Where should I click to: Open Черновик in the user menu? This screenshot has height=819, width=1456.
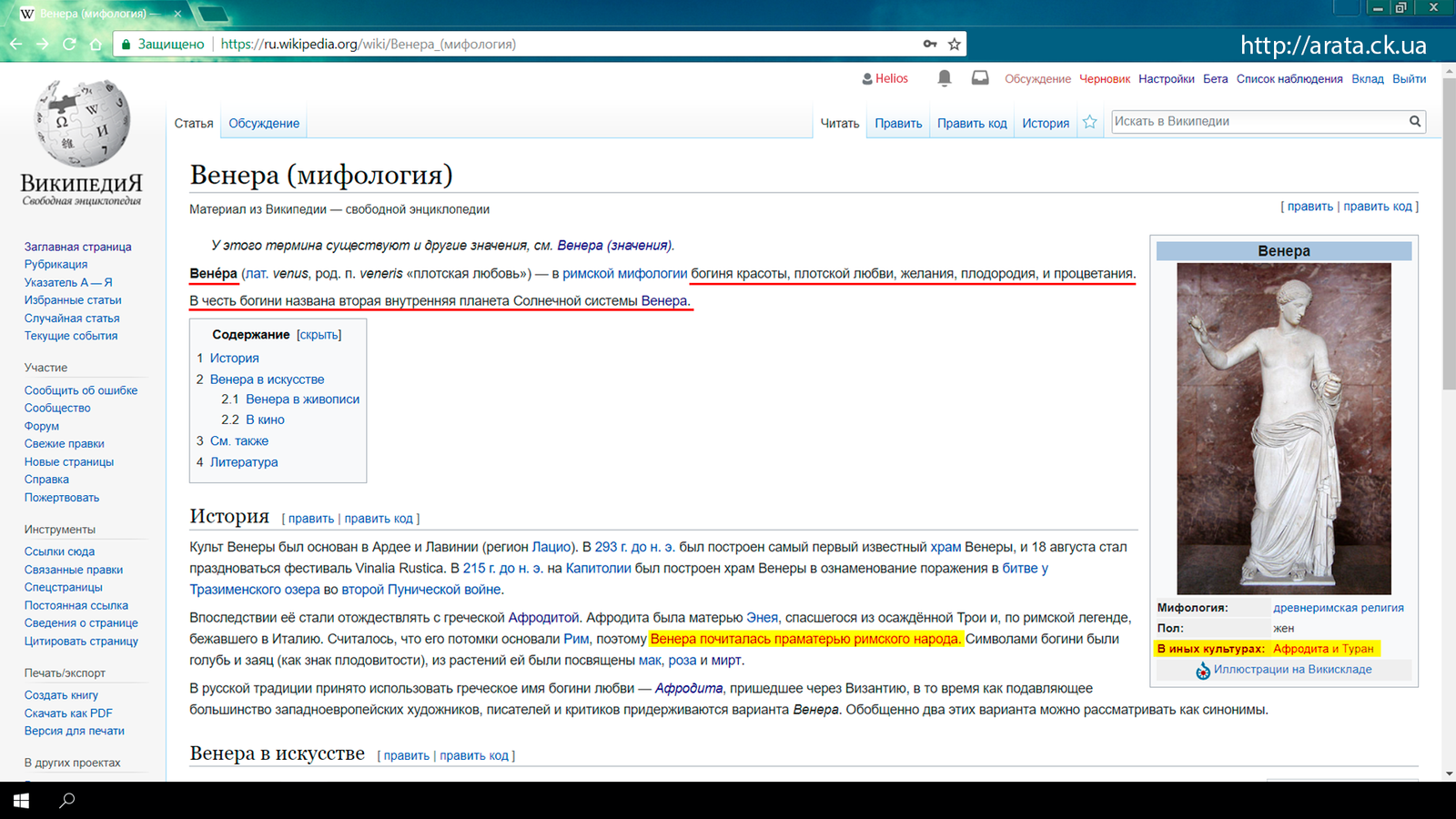[1105, 79]
